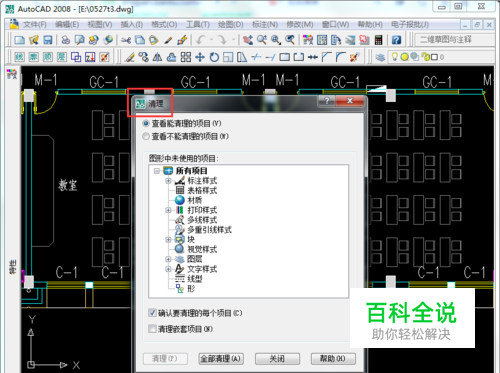Click the blue Help question mark icon
Viewport: 500px width, 373px height.
(x=396, y=40)
